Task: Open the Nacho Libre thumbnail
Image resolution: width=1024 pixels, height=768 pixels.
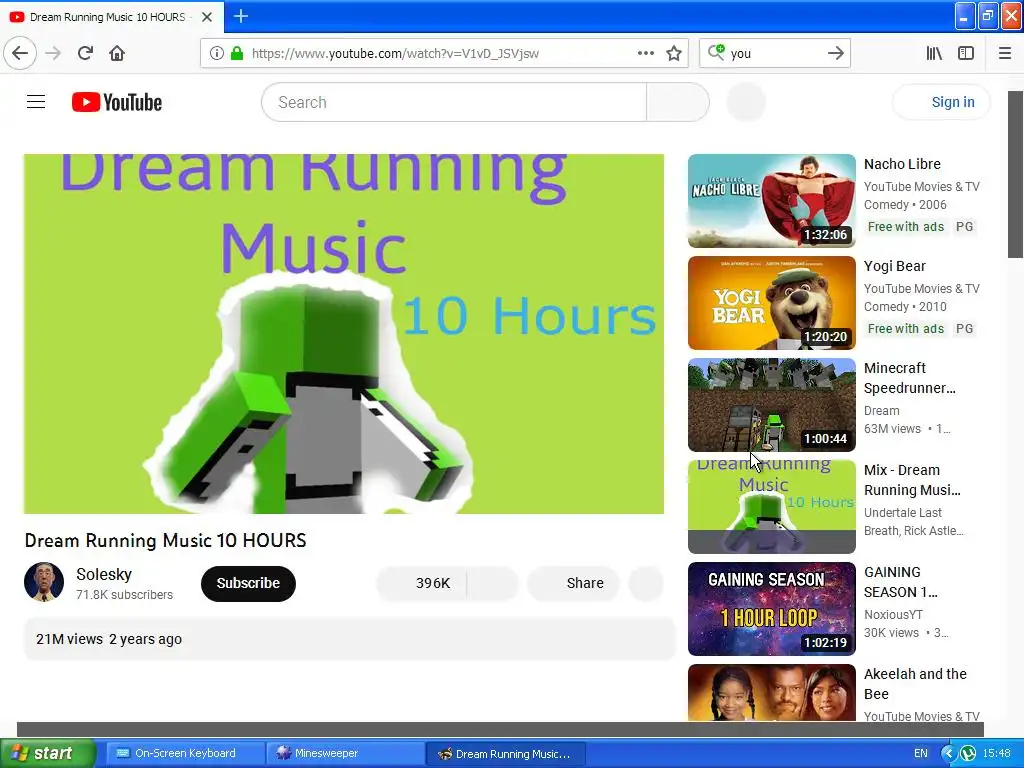Action: click(771, 200)
